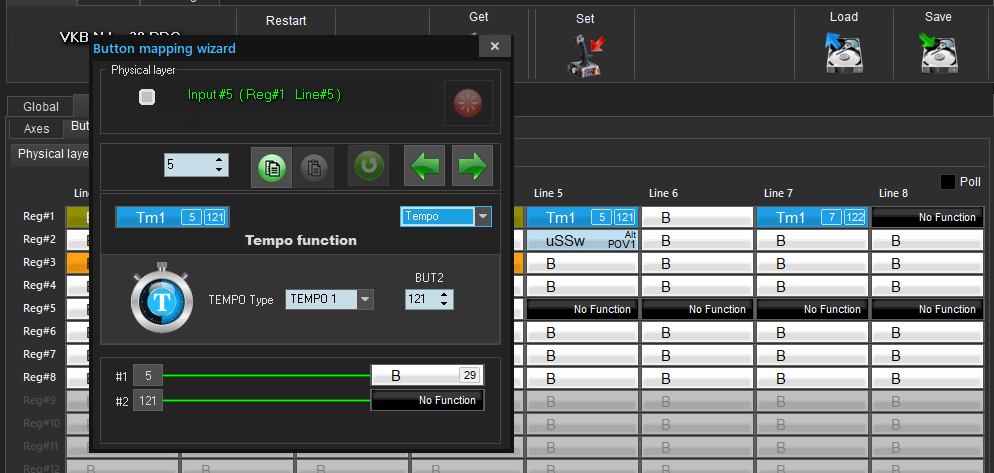Screen dimensions: 994x473
Task: Click the Restart button
Action: click(x=286, y=21)
